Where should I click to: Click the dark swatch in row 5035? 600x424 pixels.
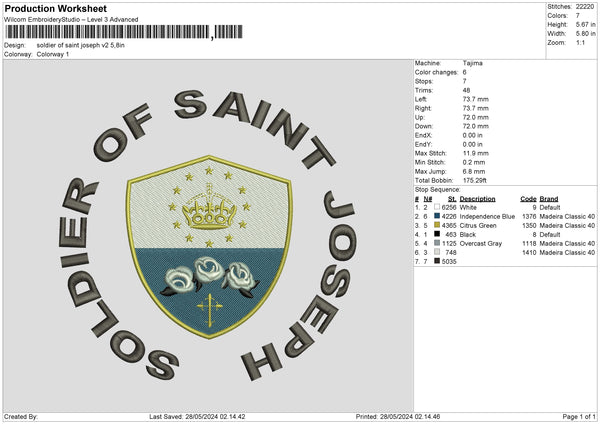point(437,261)
